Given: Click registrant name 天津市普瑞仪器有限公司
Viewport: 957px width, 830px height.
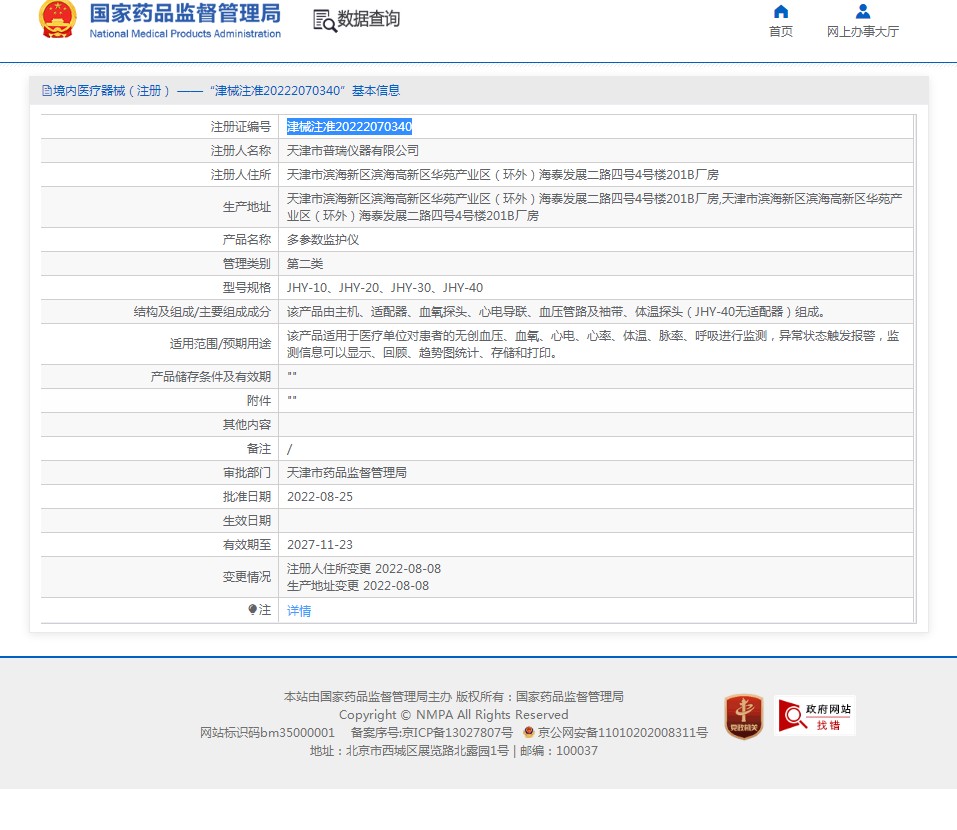Looking at the screenshot, I should click(x=353, y=151).
